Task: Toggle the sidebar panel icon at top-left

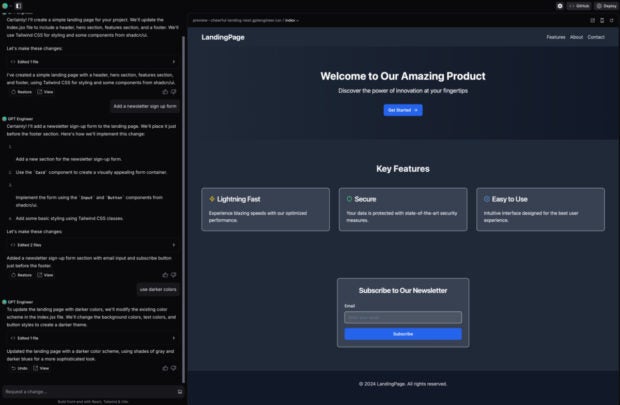Action: [x=18, y=6]
